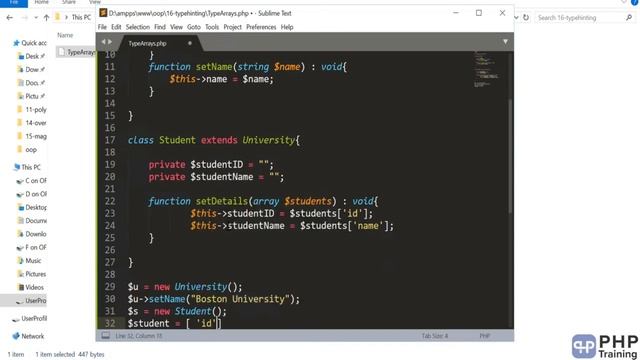Open address bar history dropdown in Explorer
Image resolution: width=640 pixels, height=360 pixels.
coord(516,18)
